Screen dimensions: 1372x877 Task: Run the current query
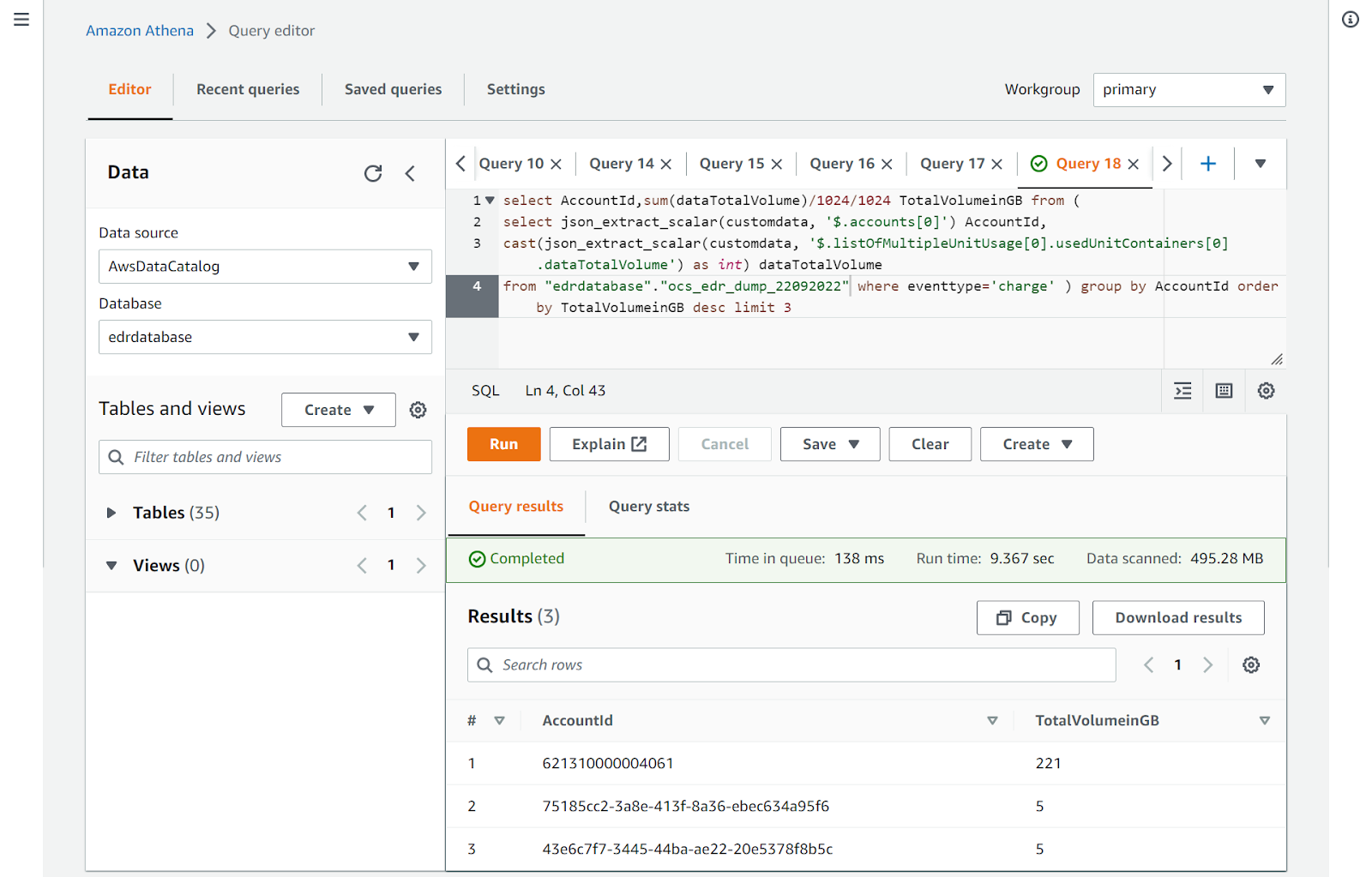pyautogui.click(x=504, y=444)
